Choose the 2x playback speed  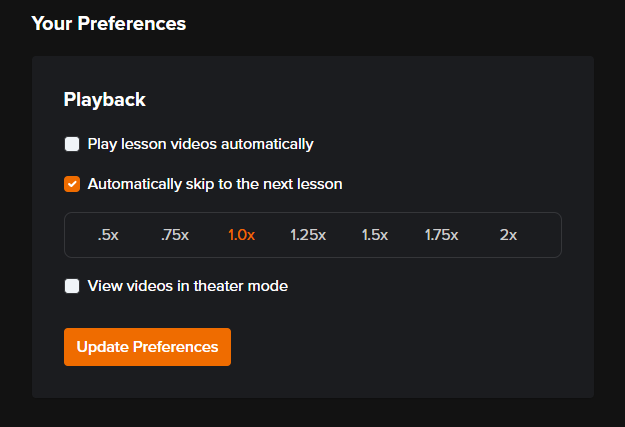tap(508, 235)
